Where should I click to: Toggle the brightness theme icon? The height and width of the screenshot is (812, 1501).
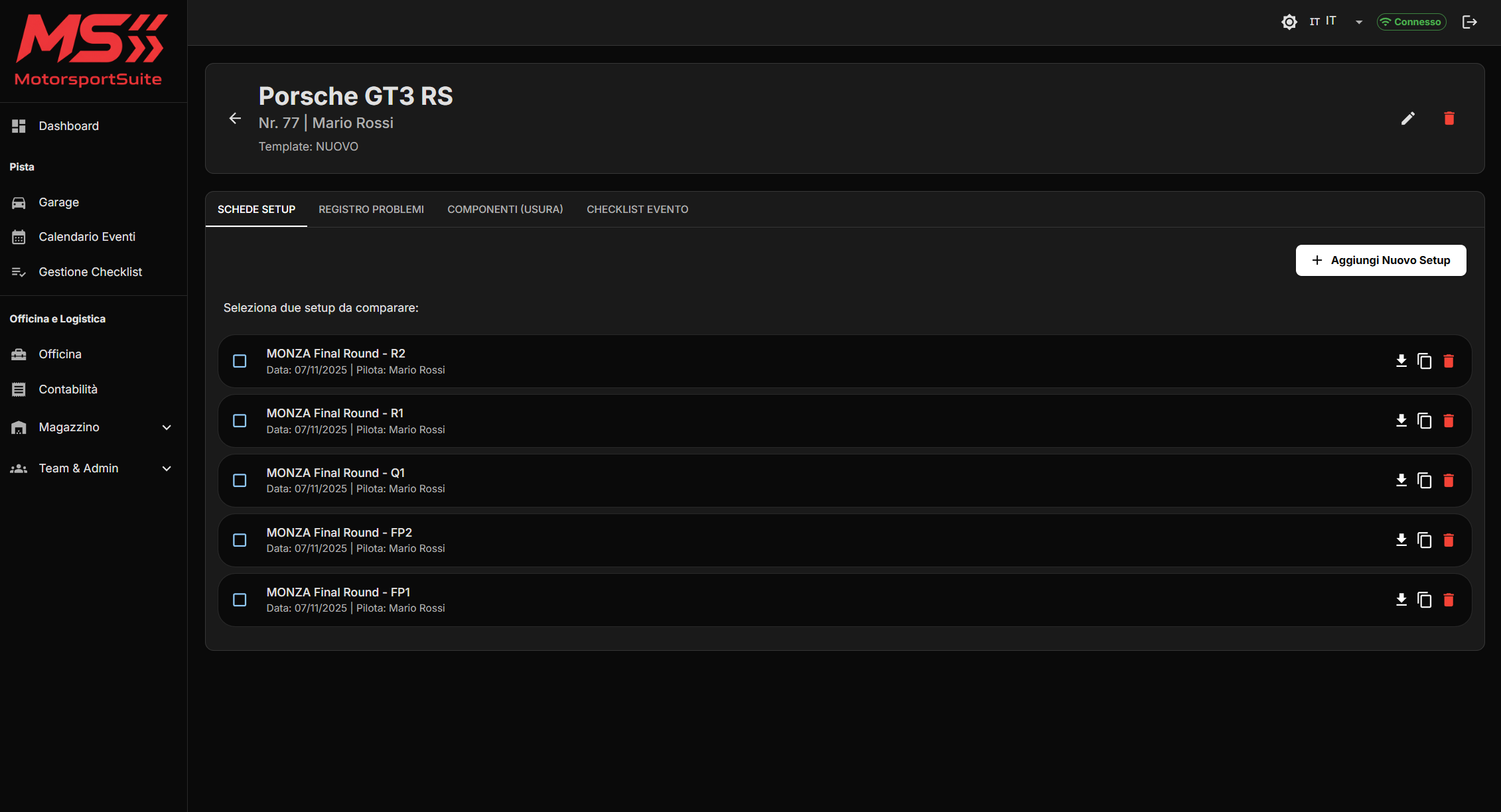(x=1289, y=22)
